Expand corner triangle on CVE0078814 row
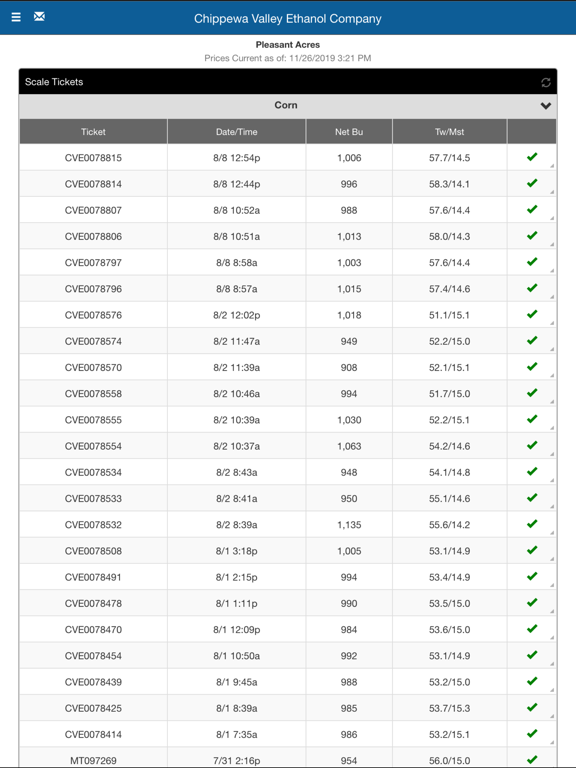Viewport: 576px width, 768px height. coord(552,192)
